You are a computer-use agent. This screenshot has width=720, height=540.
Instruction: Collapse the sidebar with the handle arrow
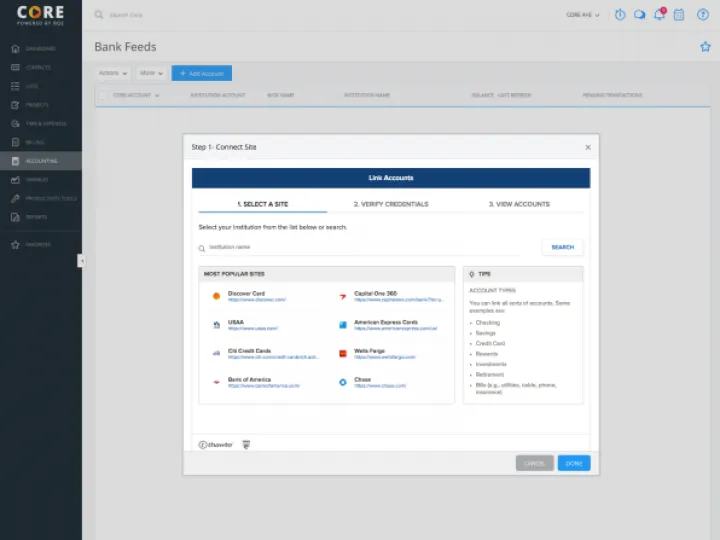tap(81, 261)
